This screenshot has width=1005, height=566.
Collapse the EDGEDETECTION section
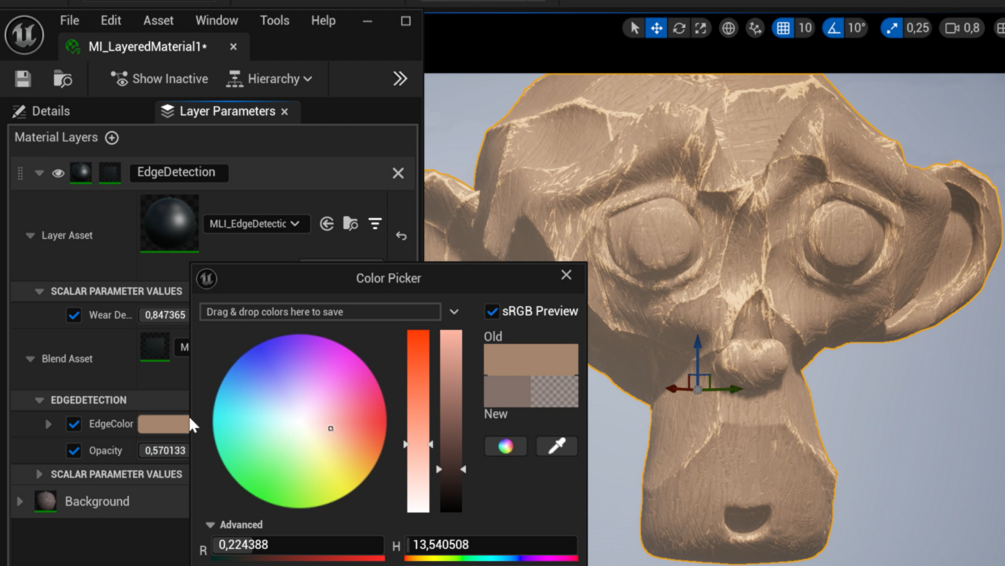tap(39, 400)
